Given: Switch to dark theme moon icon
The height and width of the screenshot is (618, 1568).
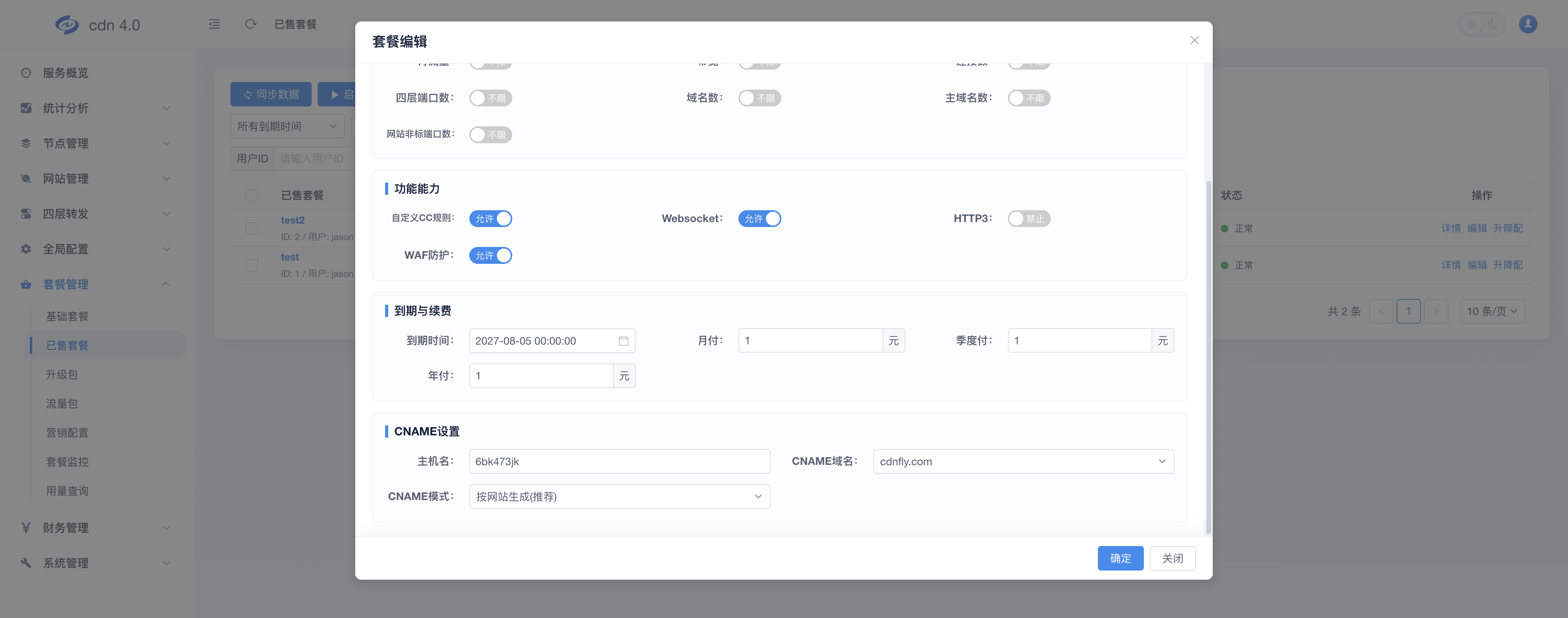Looking at the screenshot, I should tap(1493, 25).
